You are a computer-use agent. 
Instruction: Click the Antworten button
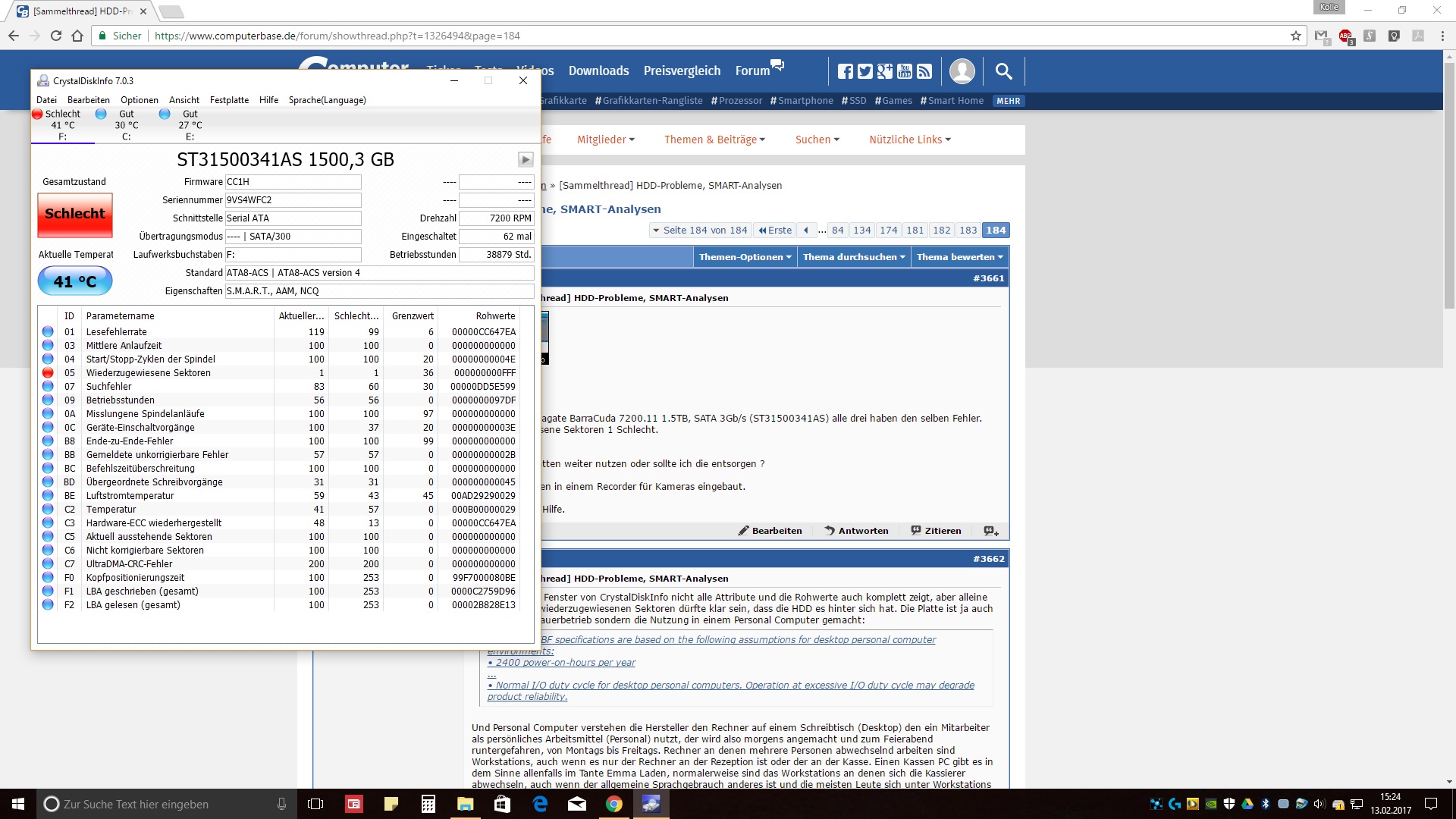click(x=856, y=531)
